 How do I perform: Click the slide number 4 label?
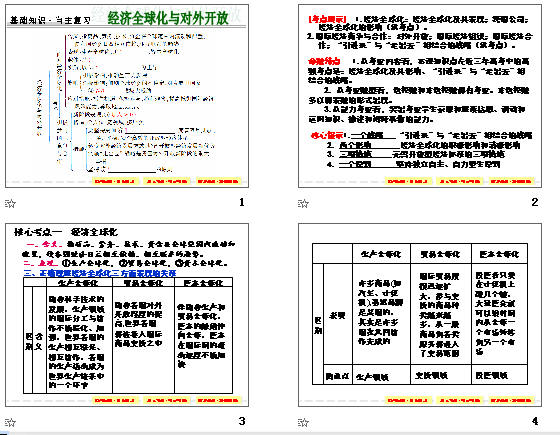click(535, 421)
